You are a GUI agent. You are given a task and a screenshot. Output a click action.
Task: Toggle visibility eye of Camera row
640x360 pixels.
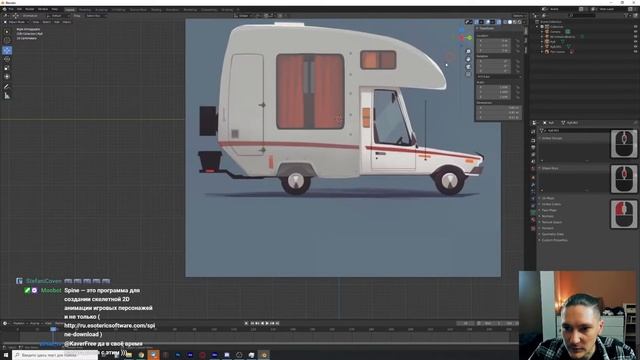(x=636, y=31)
